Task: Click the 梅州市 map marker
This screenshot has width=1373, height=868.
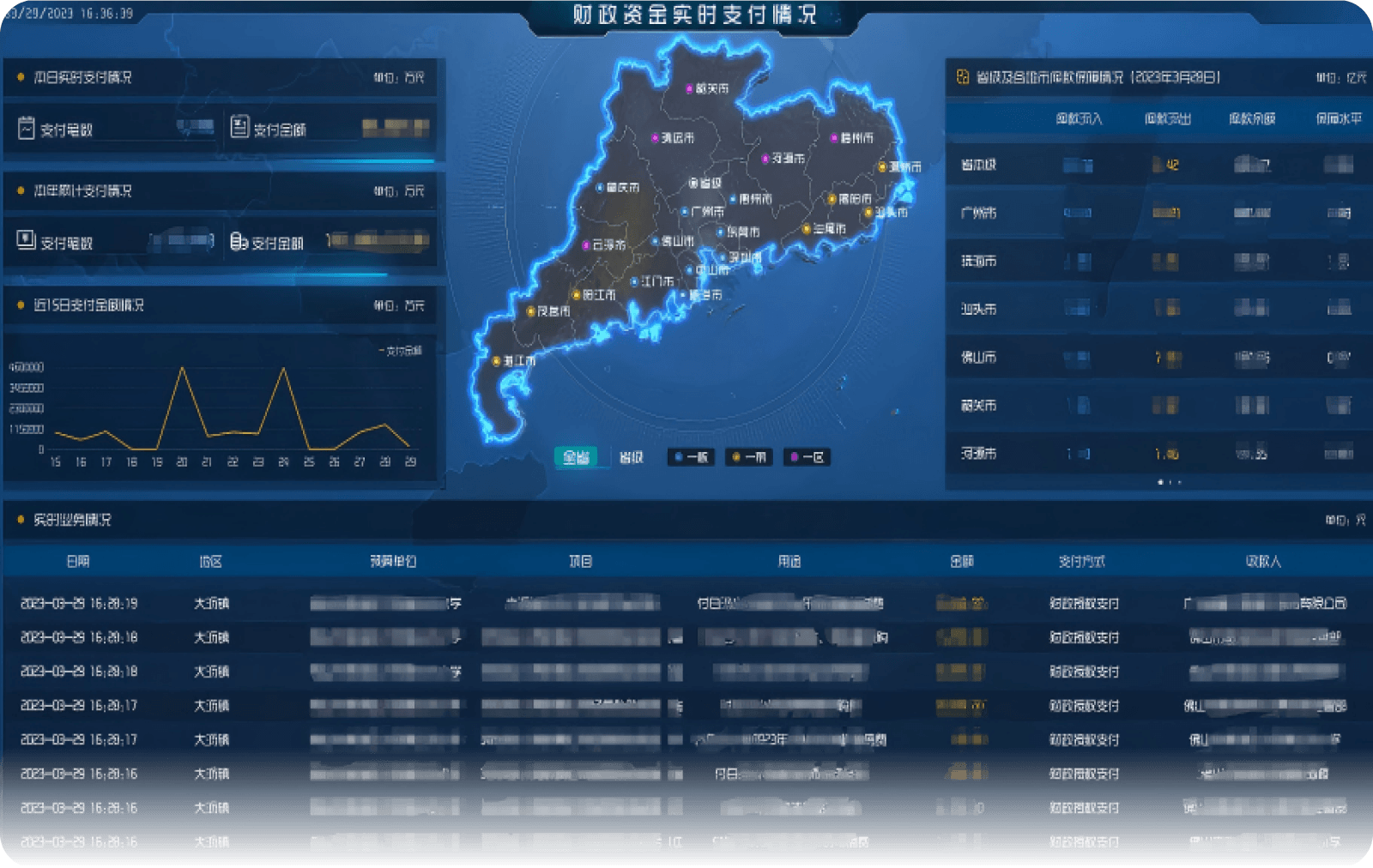Action: click(834, 138)
